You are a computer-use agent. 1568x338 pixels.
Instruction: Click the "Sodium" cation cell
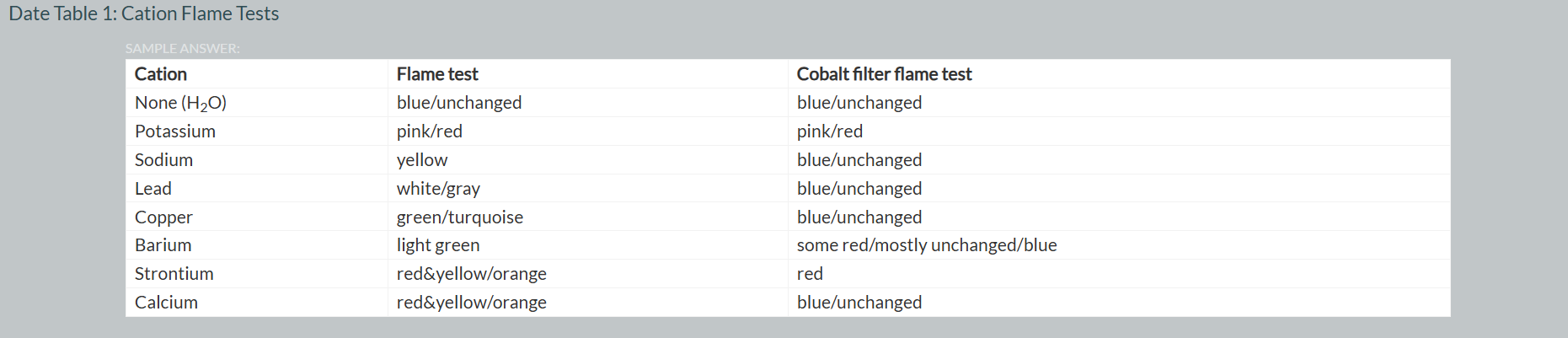coord(163,160)
